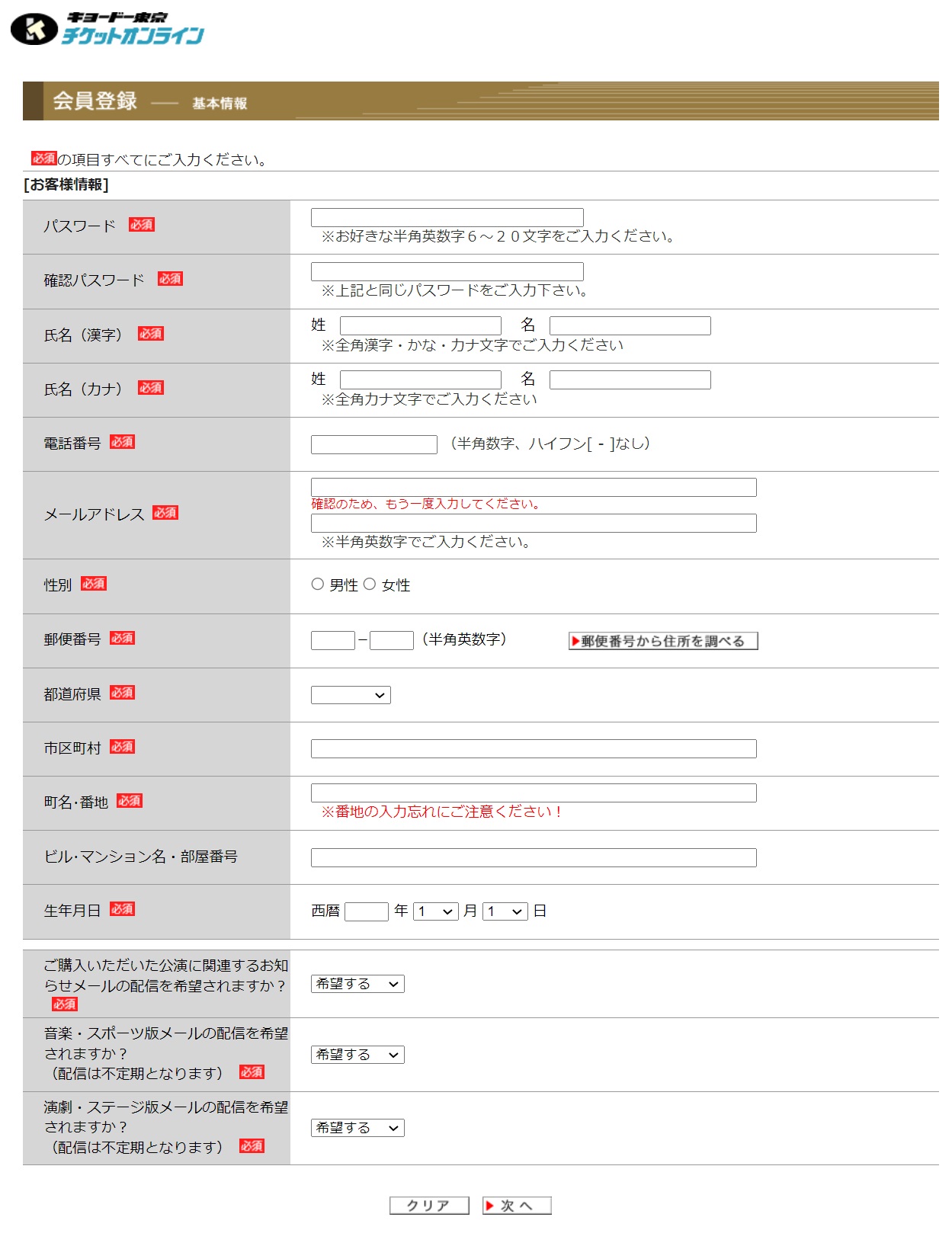Image resolution: width=952 pixels, height=1246 pixels.
Task: Focus the パスワード input field
Action: [447, 217]
